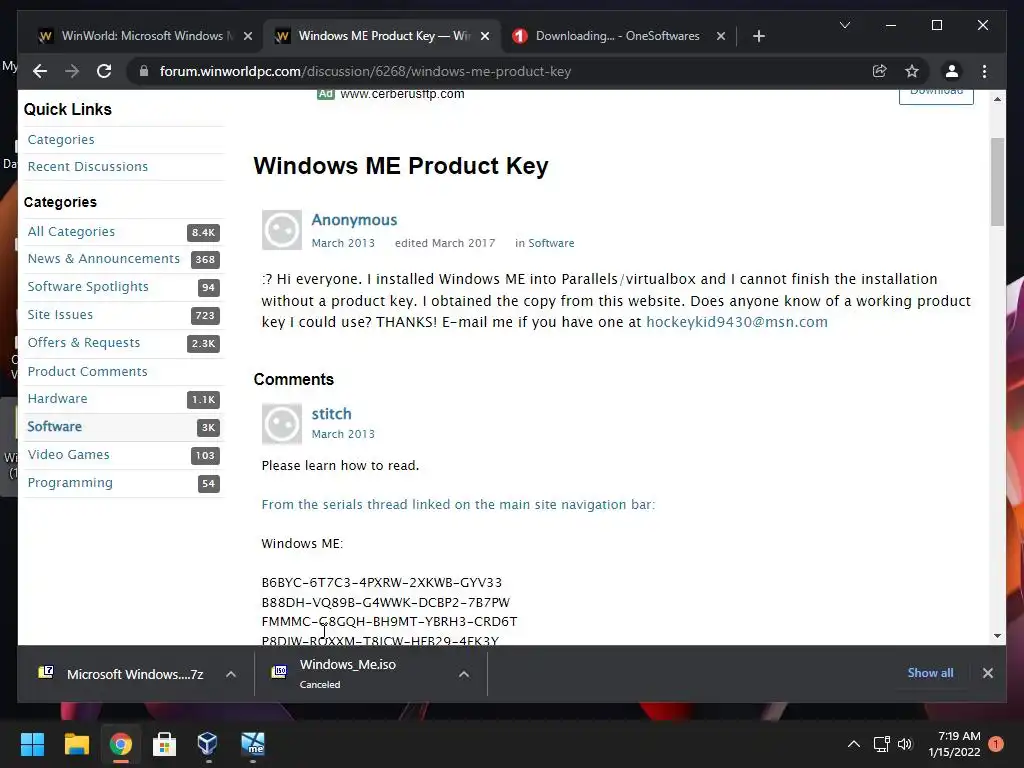Click the browser forward arrow
Image resolution: width=1024 pixels, height=768 pixels.
click(x=72, y=71)
